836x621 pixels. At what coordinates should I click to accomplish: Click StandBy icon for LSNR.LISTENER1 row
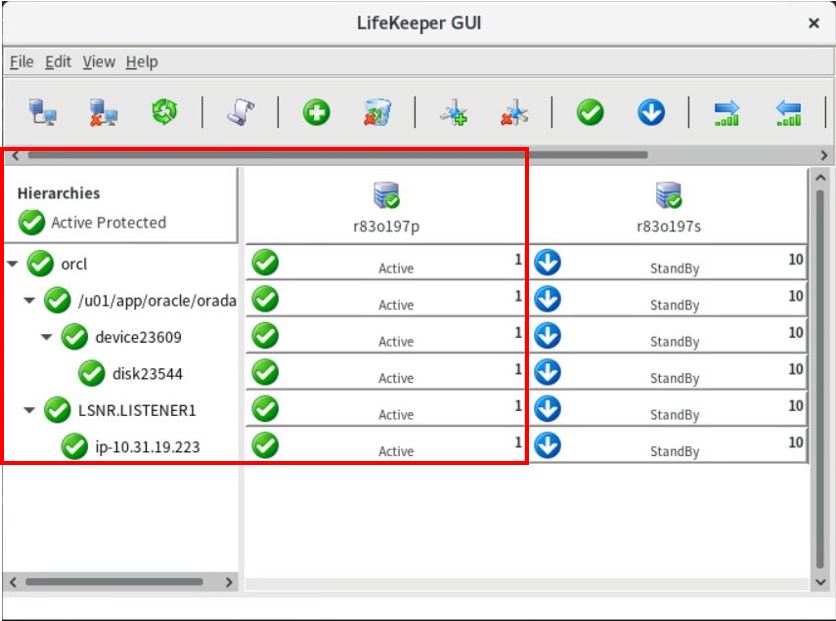[548, 409]
